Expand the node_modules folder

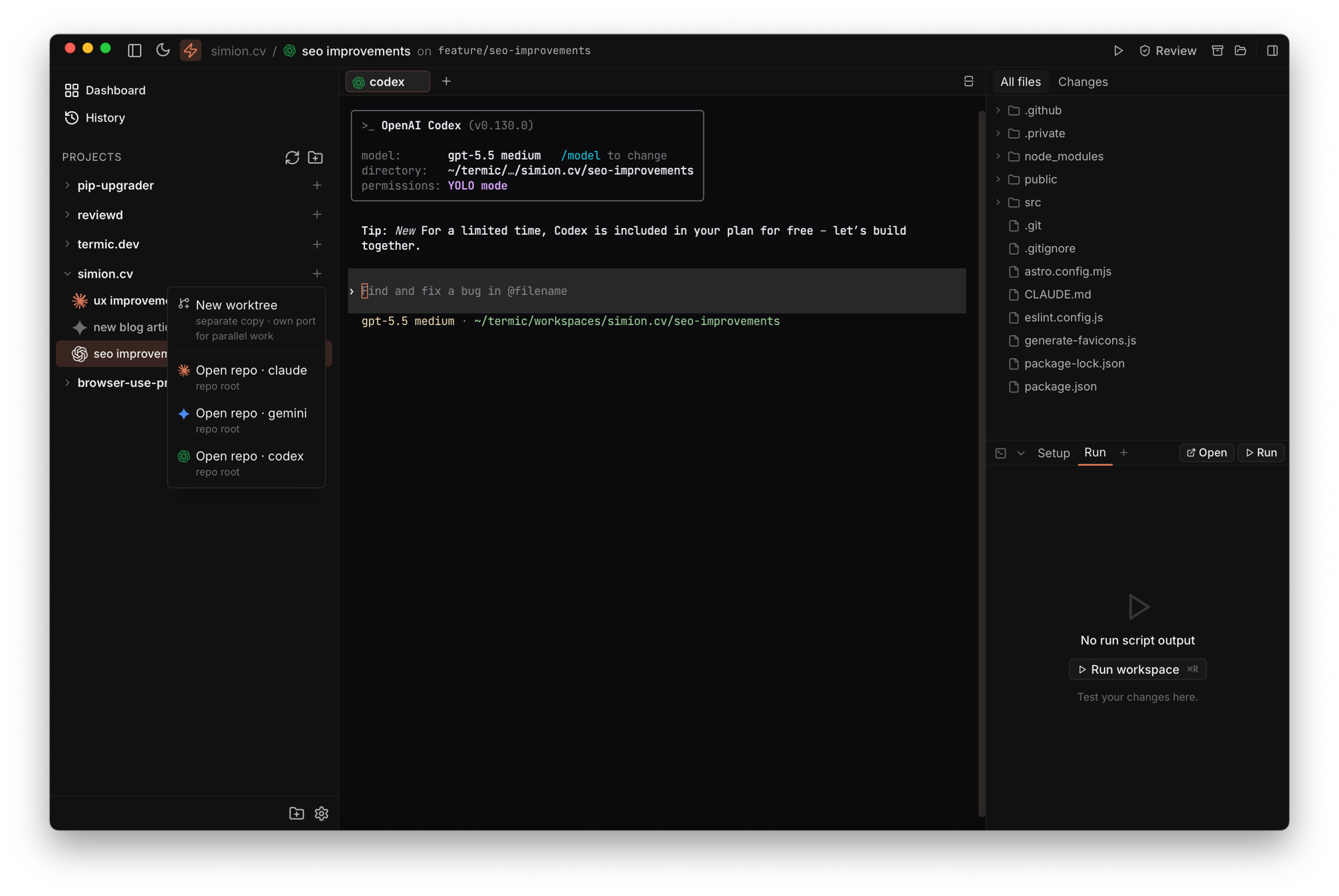[x=998, y=157]
